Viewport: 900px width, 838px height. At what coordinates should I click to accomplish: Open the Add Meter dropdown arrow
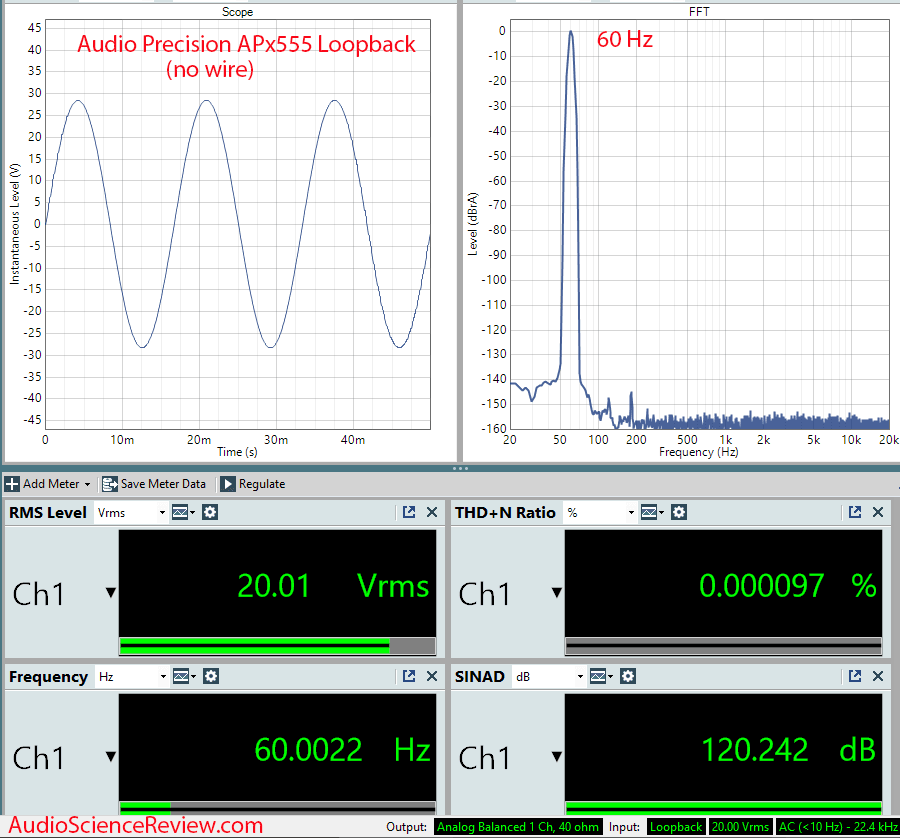tap(87, 484)
